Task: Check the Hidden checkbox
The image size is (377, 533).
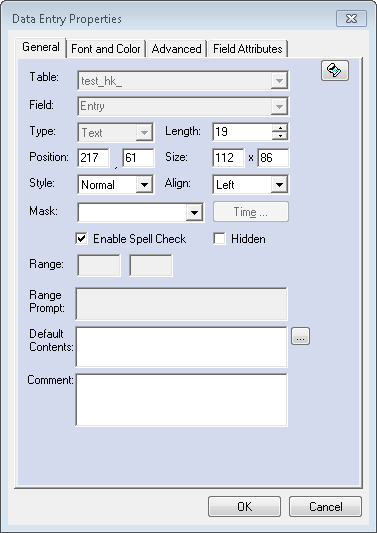Action: point(219,239)
